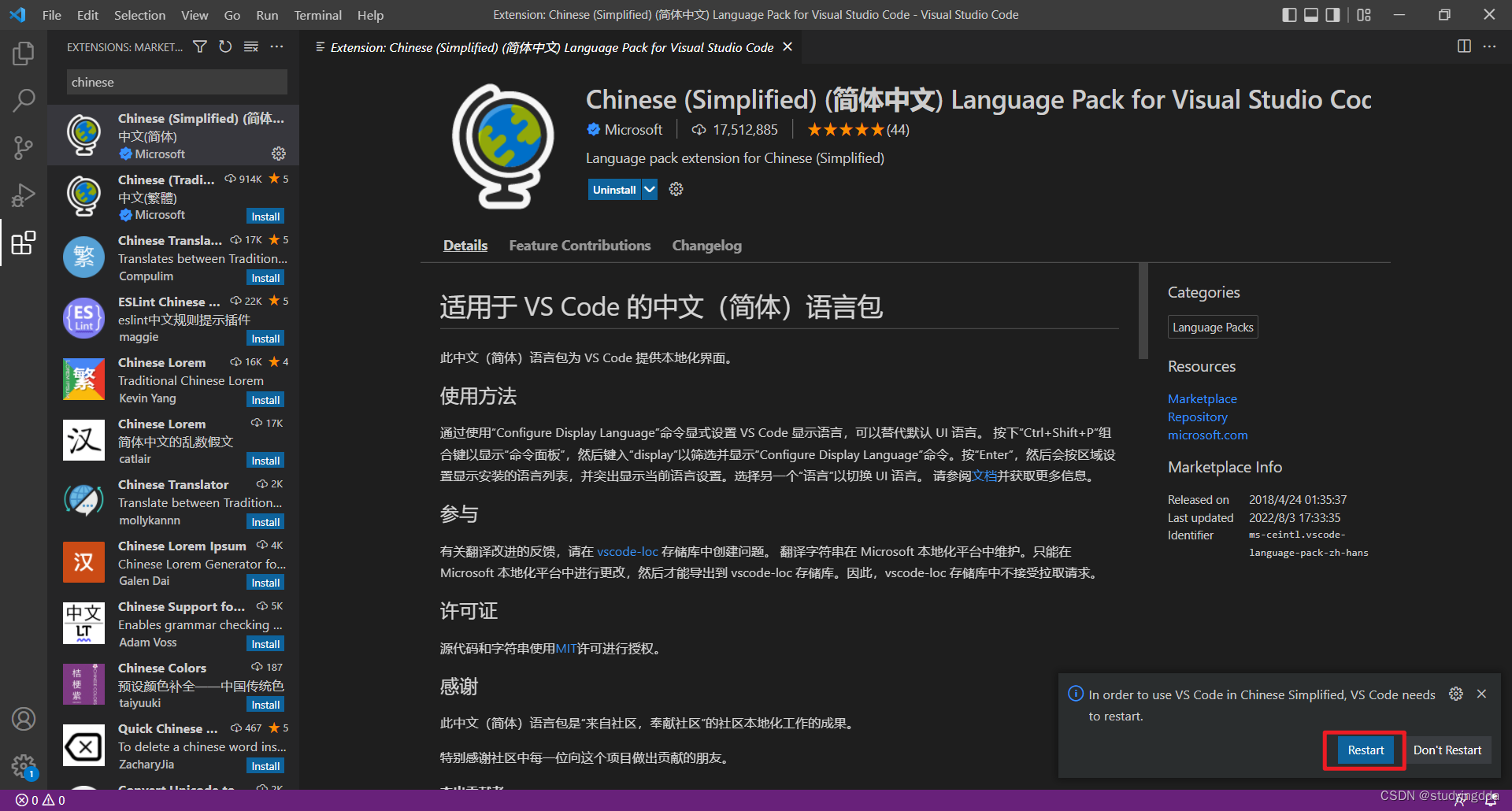1512x811 pixels.
Task: Open the View menu
Action: coord(195,15)
